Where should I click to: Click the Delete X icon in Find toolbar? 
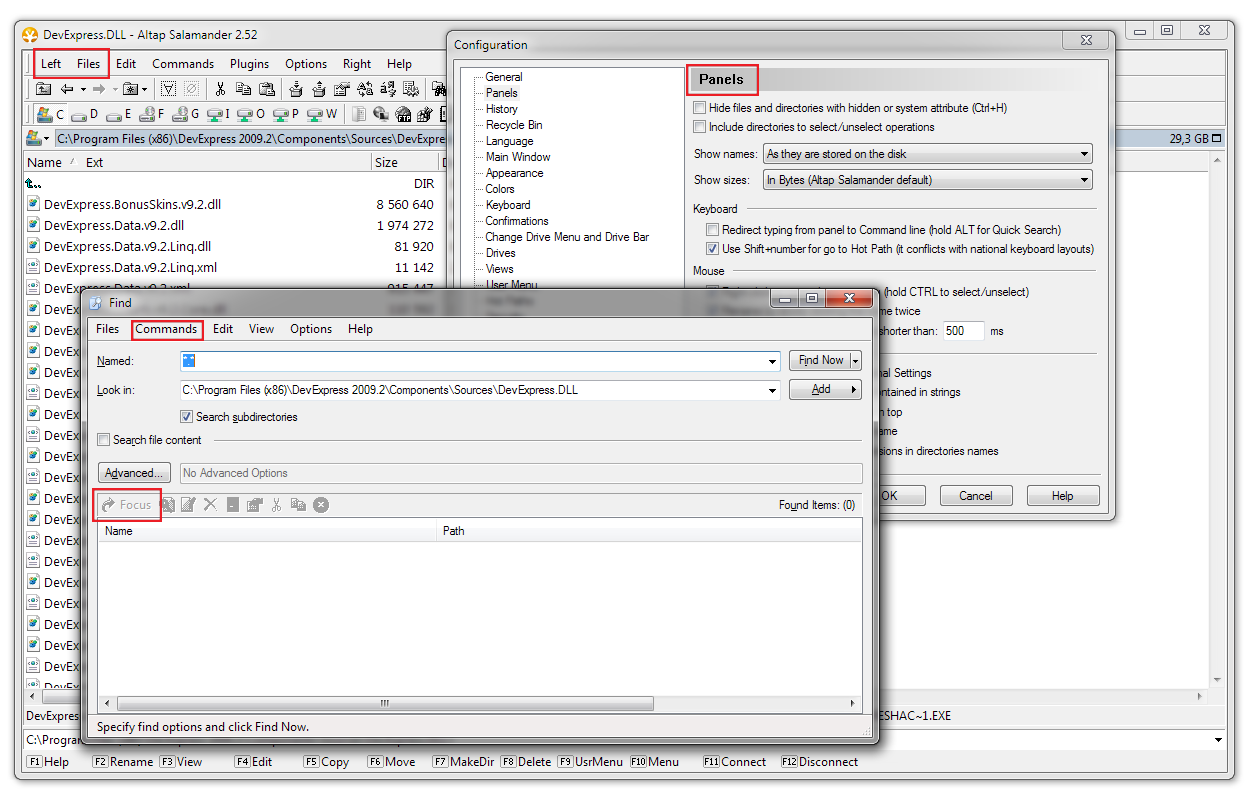tap(210, 505)
